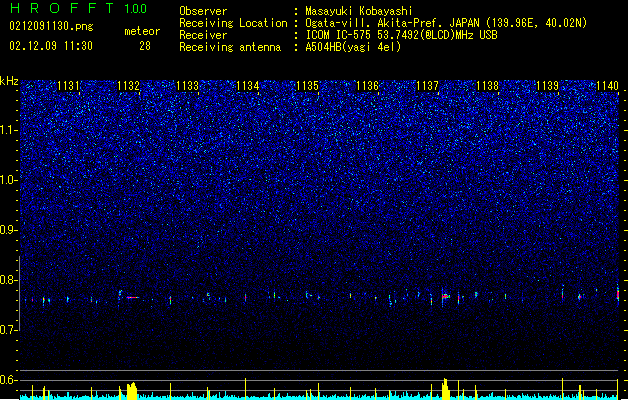Click the wide yellow intensity peak after 1137
The image size is (629, 400).
(x=445, y=389)
